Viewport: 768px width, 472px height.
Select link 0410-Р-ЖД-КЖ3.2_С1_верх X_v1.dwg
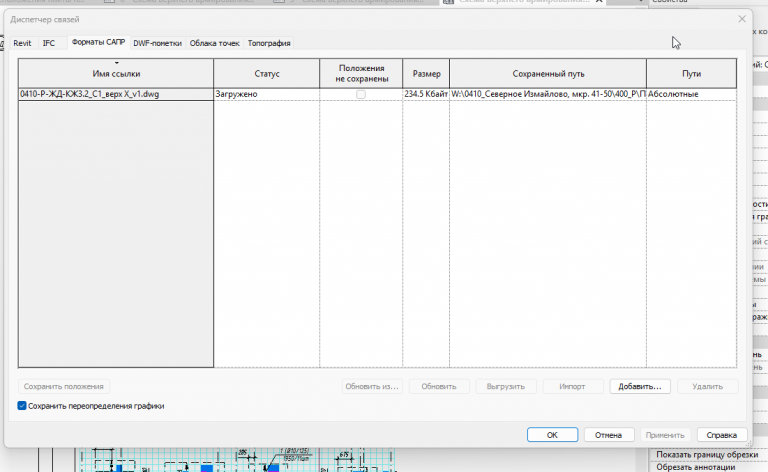coord(116,94)
